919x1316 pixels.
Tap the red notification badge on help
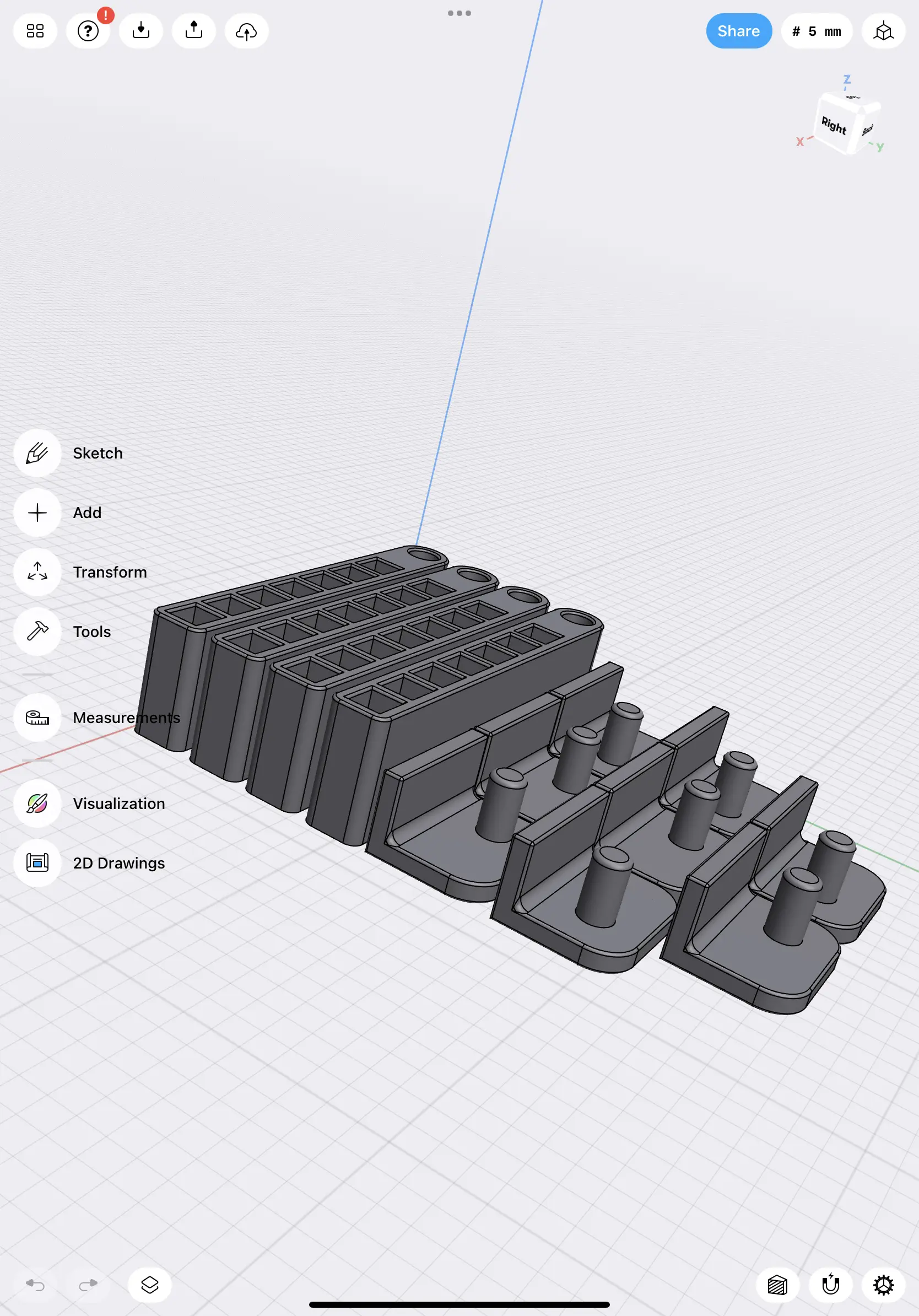[x=105, y=15]
